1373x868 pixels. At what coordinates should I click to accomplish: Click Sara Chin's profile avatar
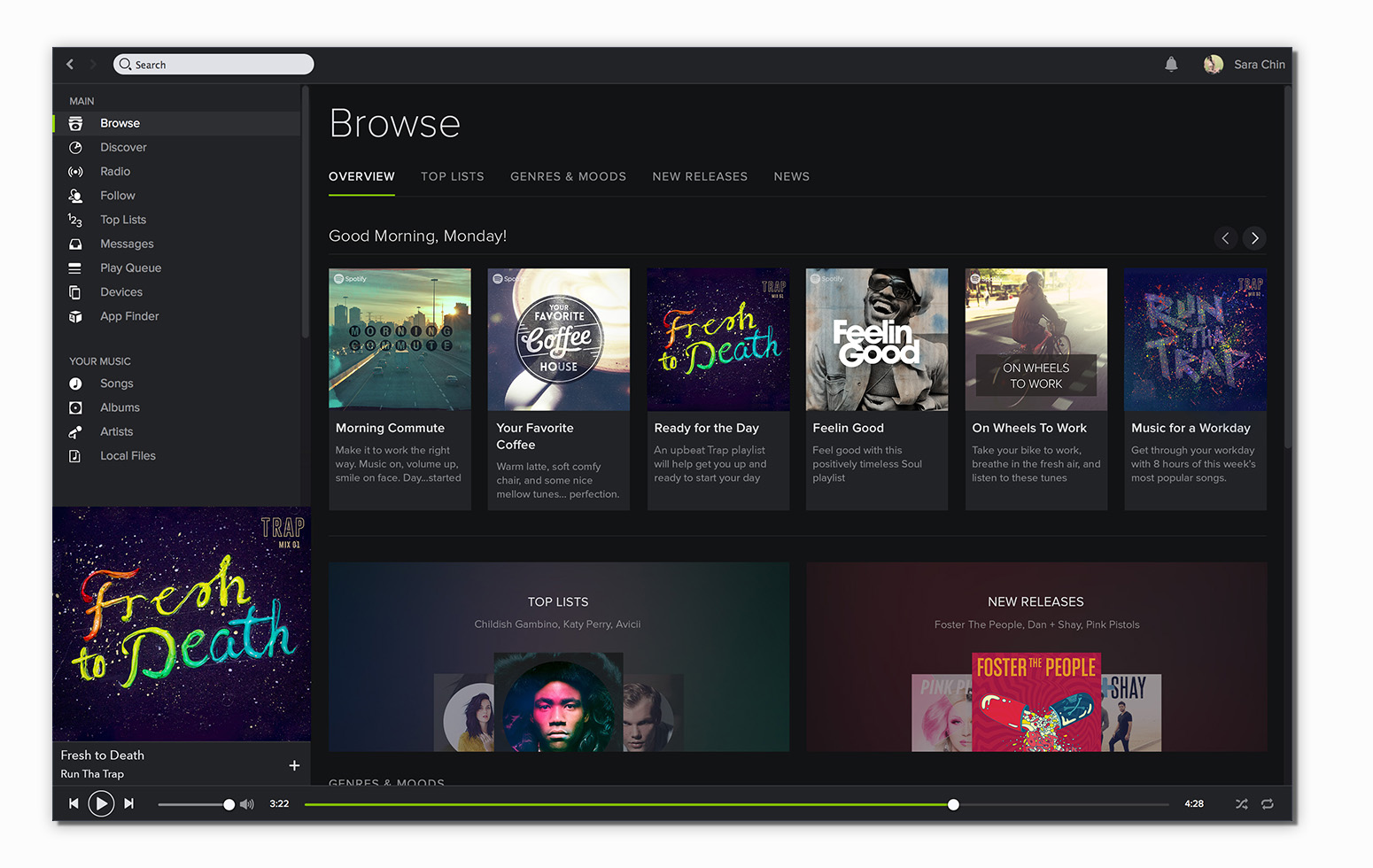pos(1214,64)
